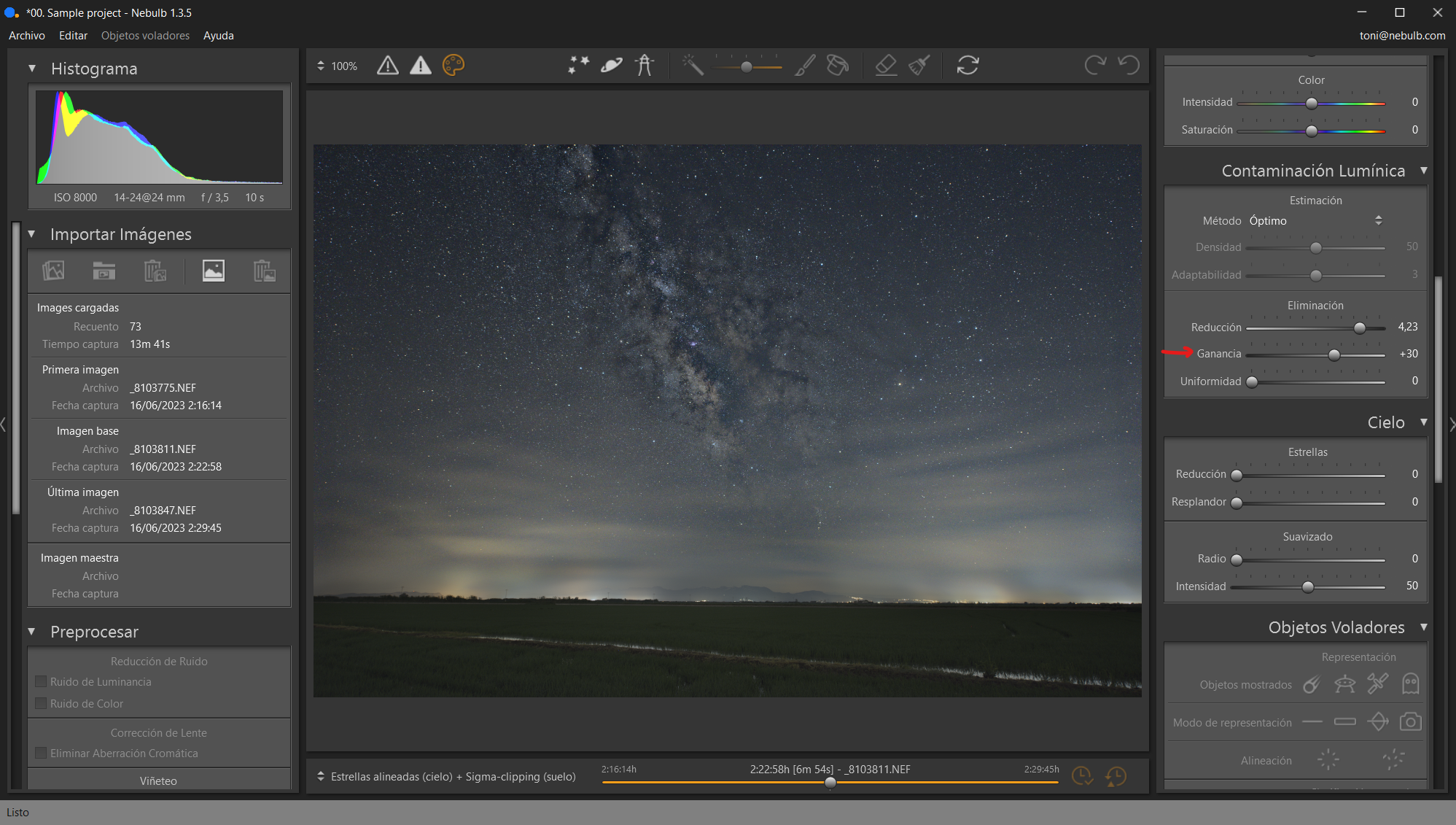Show satellite objects icon
1456x825 pixels.
click(x=1378, y=684)
